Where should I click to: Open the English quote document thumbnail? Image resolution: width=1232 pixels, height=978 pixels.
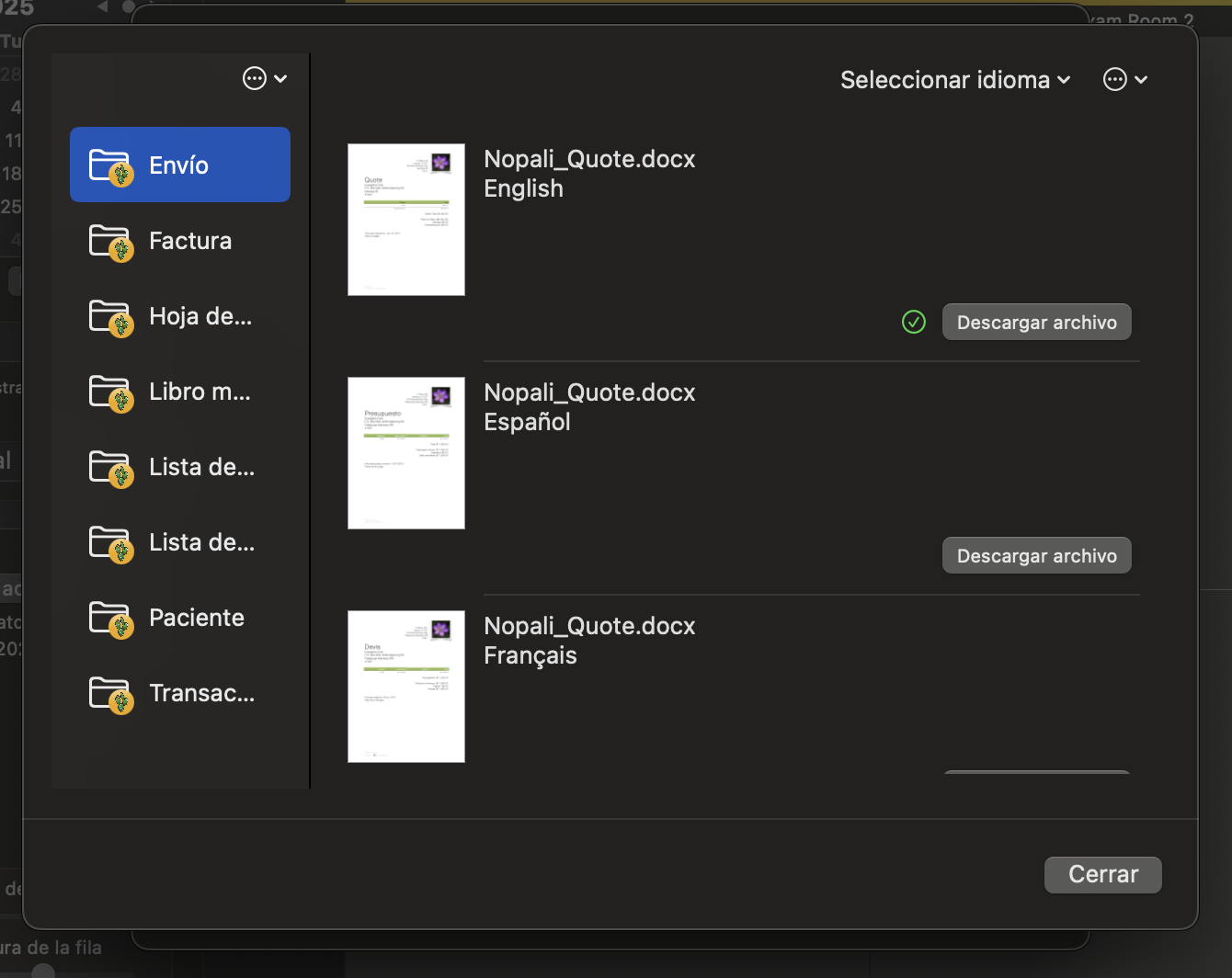pyautogui.click(x=406, y=220)
